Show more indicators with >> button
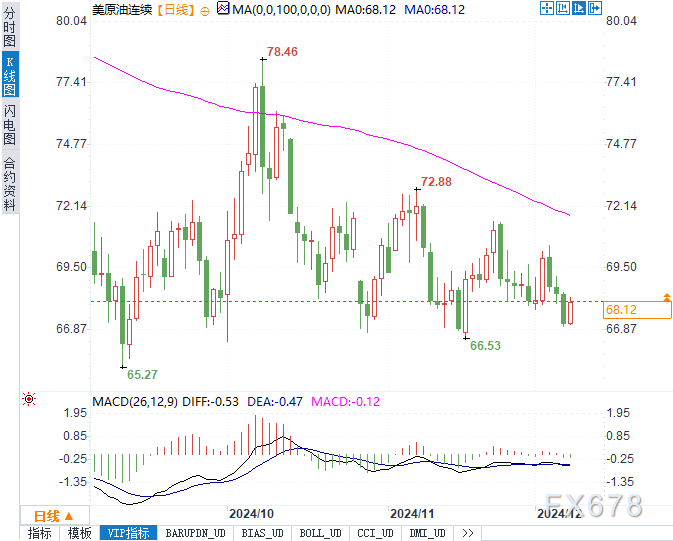Screen dimensions: 673x541 [467, 533]
